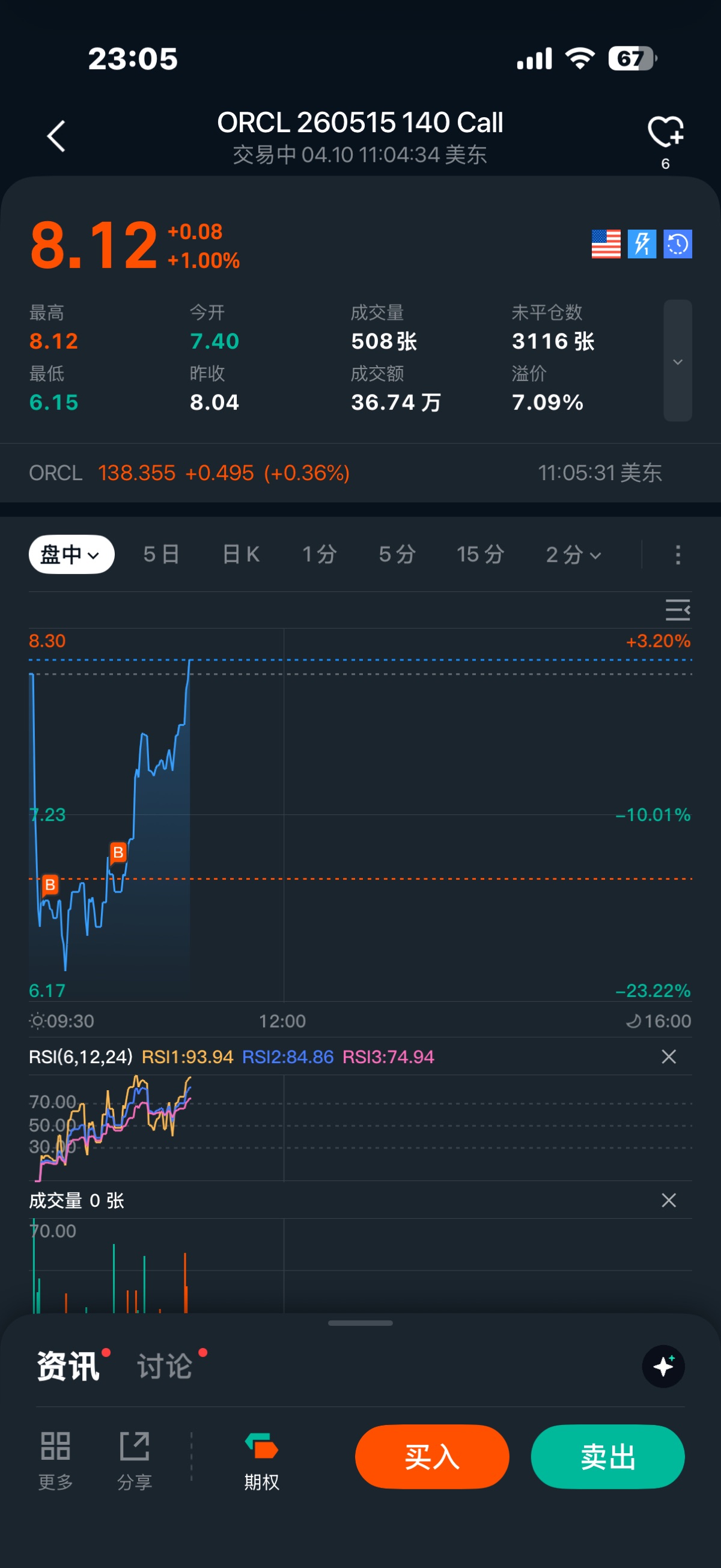Tap the US flag market icon
This screenshot has height=1568, width=721.
tap(606, 244)
